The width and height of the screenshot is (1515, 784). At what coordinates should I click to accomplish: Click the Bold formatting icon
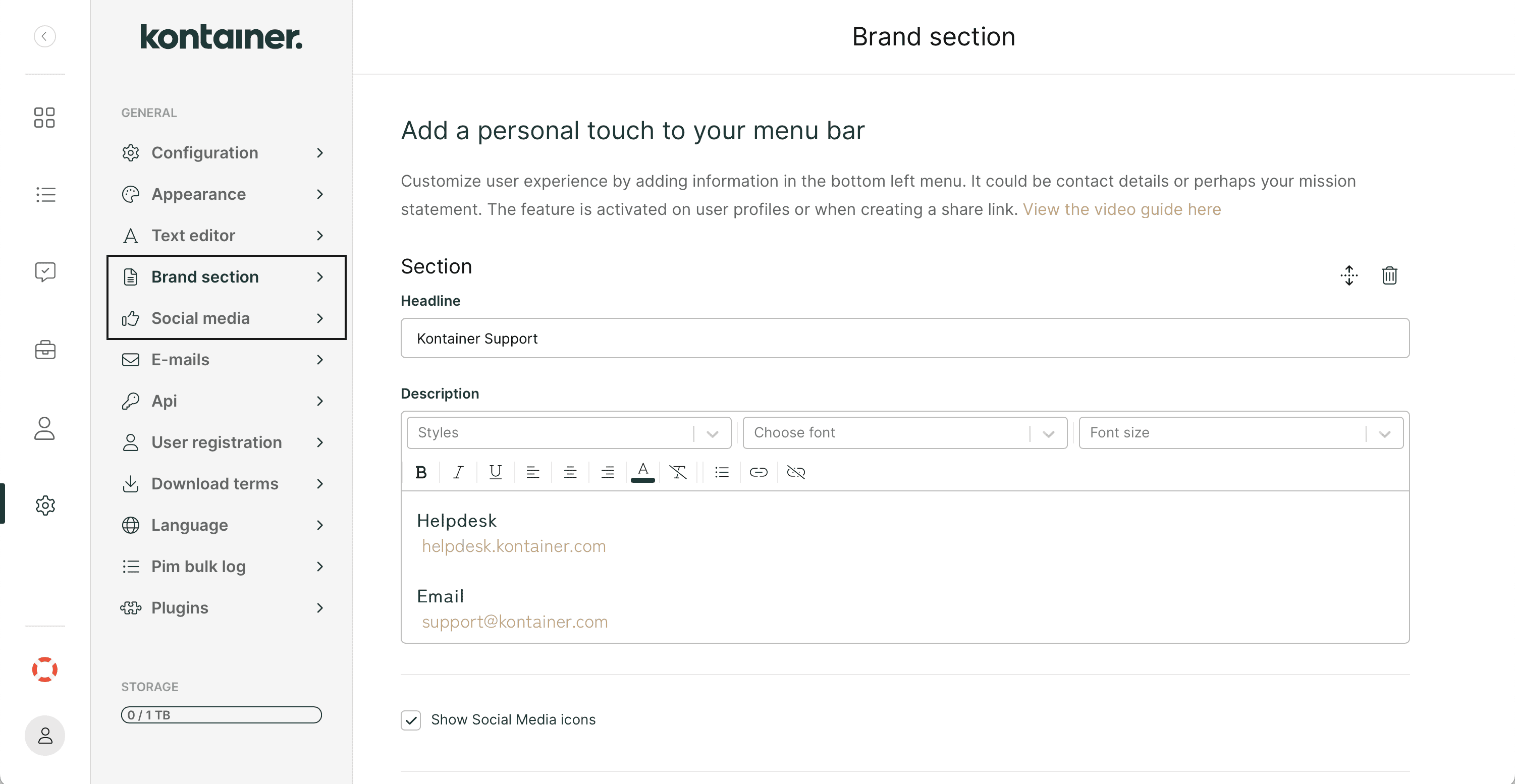coord(421,471)
